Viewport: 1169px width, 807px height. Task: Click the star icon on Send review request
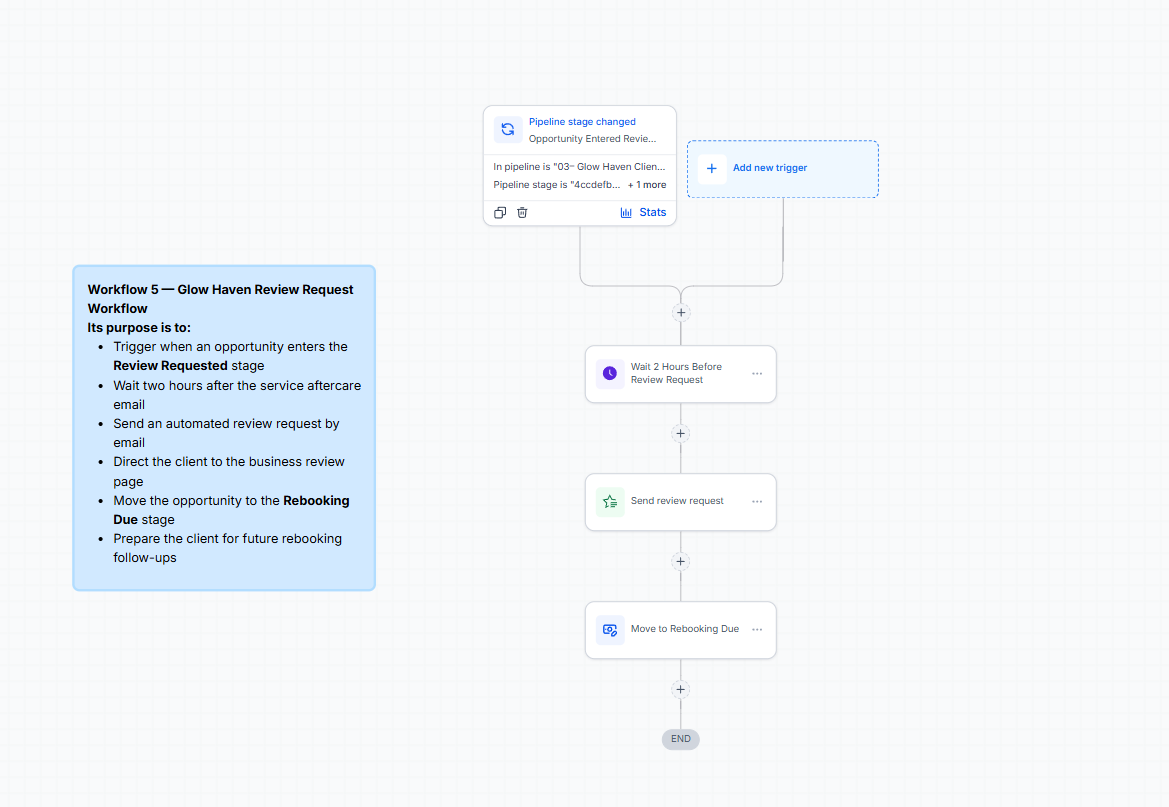[x=610, y=502]
